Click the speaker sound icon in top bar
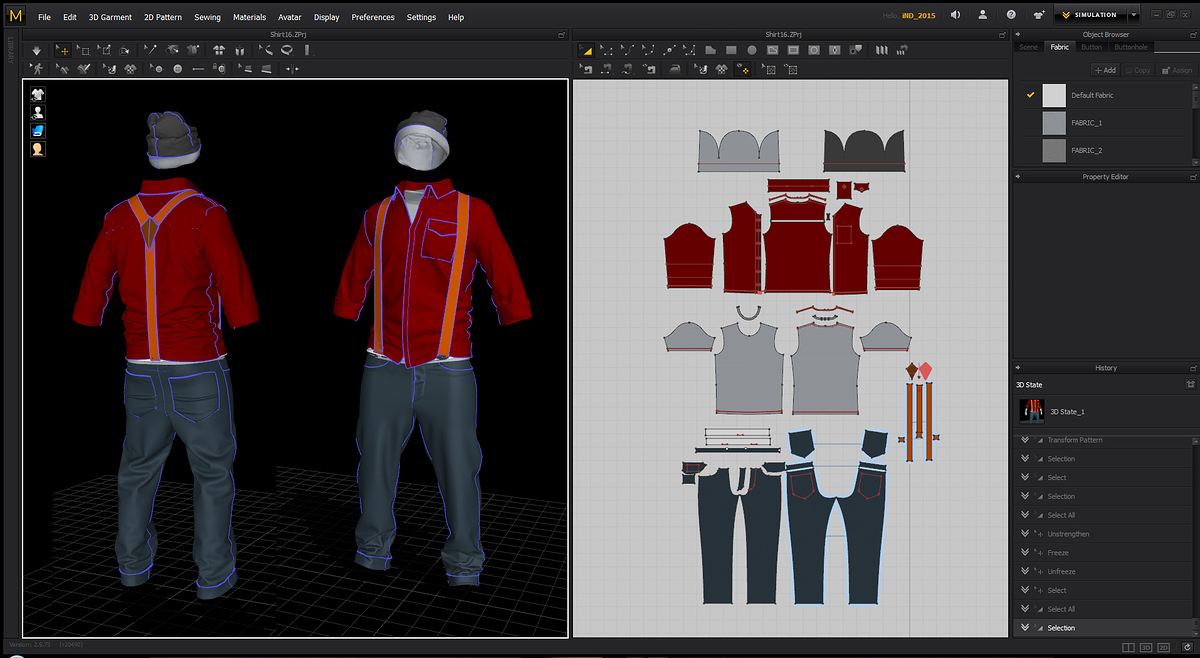The width and height of the screenshot is (1200, 658). (x=955, y=15)
